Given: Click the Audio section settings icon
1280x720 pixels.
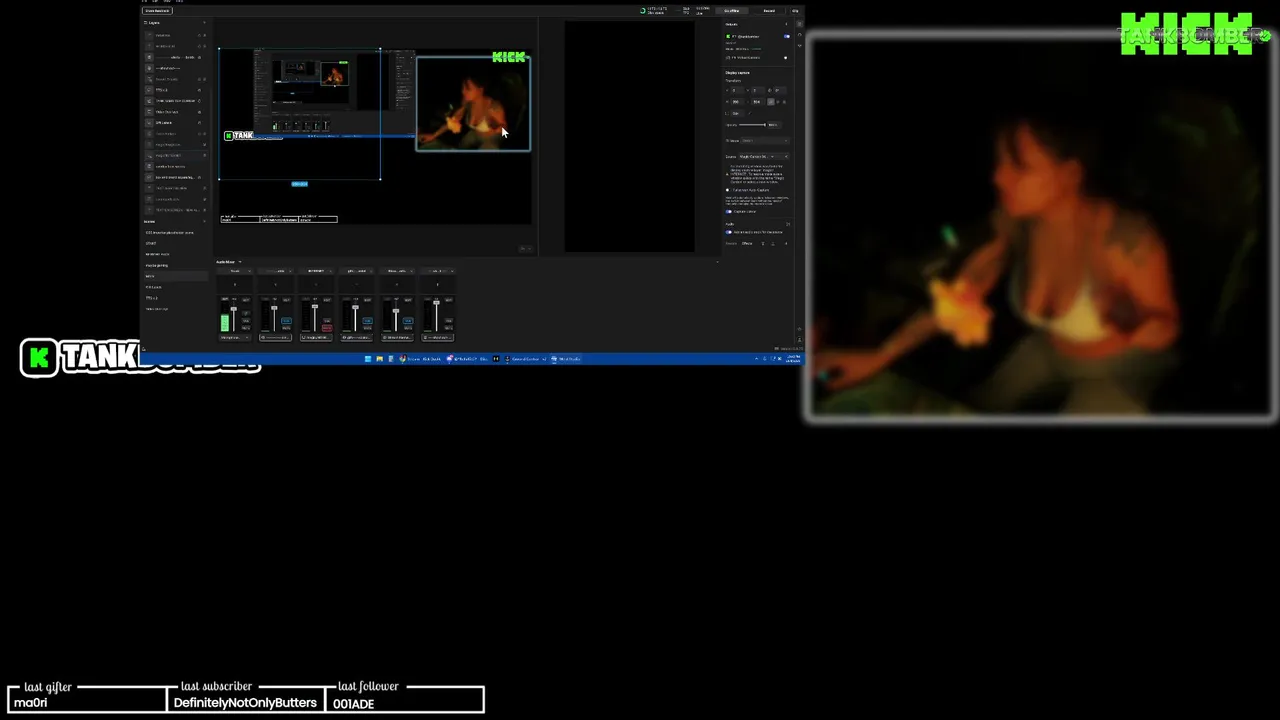Looking at the screenshot, I should pos(788,224).
